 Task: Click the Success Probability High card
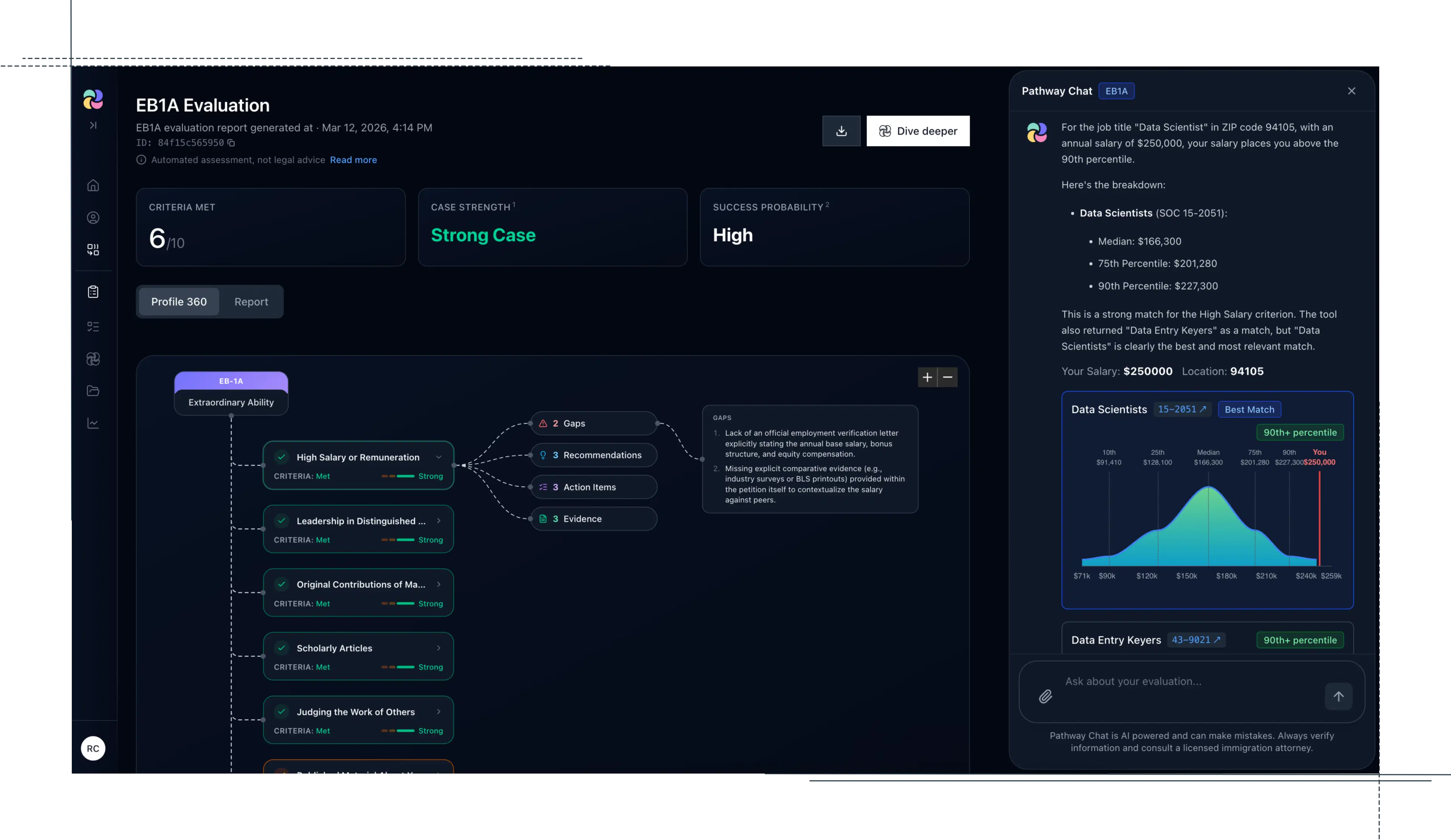coord(834,227)
